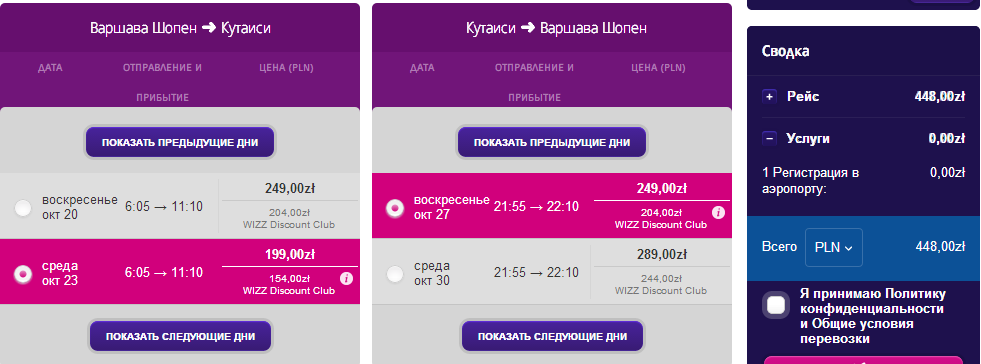Click the Сводка summary heading

(x=785, y=51)
